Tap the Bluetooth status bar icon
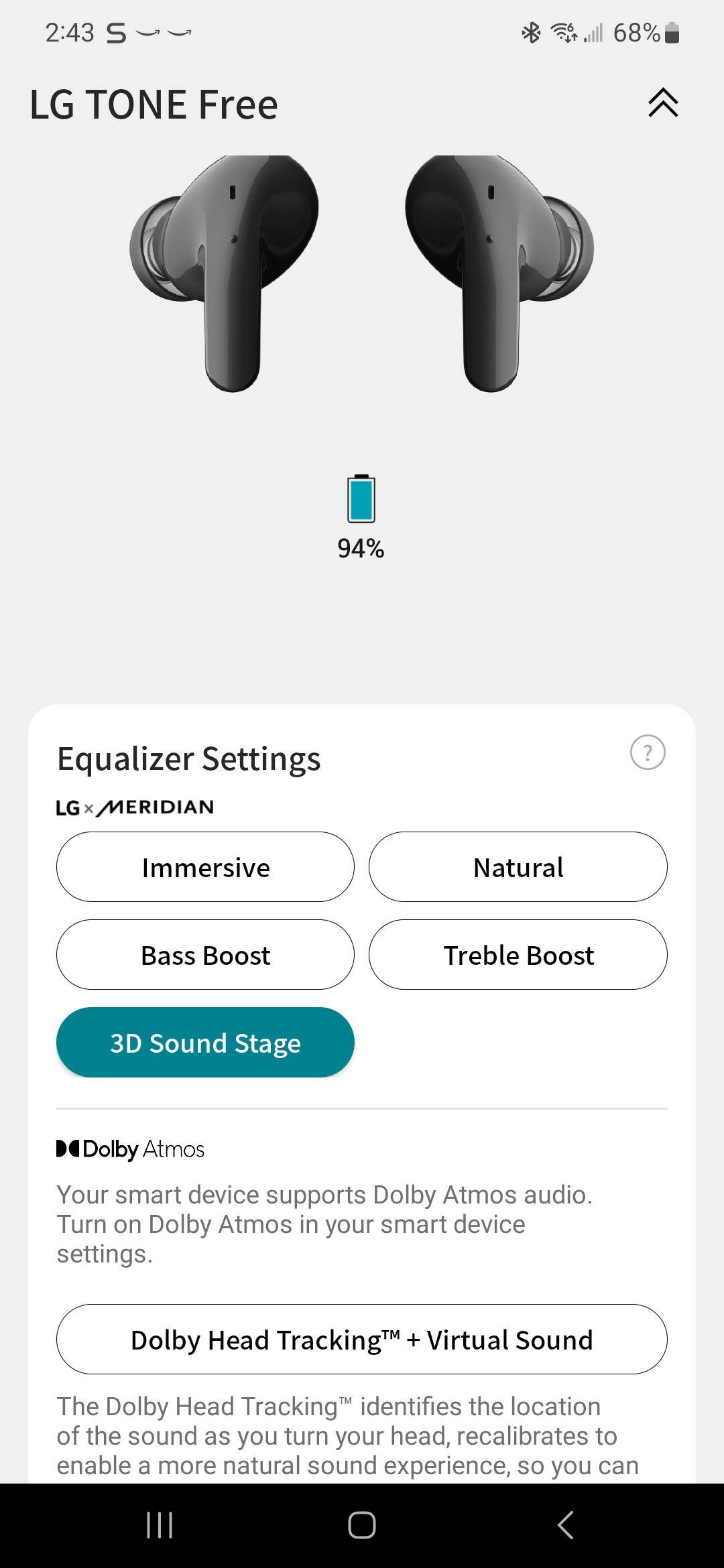Viewport: 724px width, 1568px height. coord(531,32)
